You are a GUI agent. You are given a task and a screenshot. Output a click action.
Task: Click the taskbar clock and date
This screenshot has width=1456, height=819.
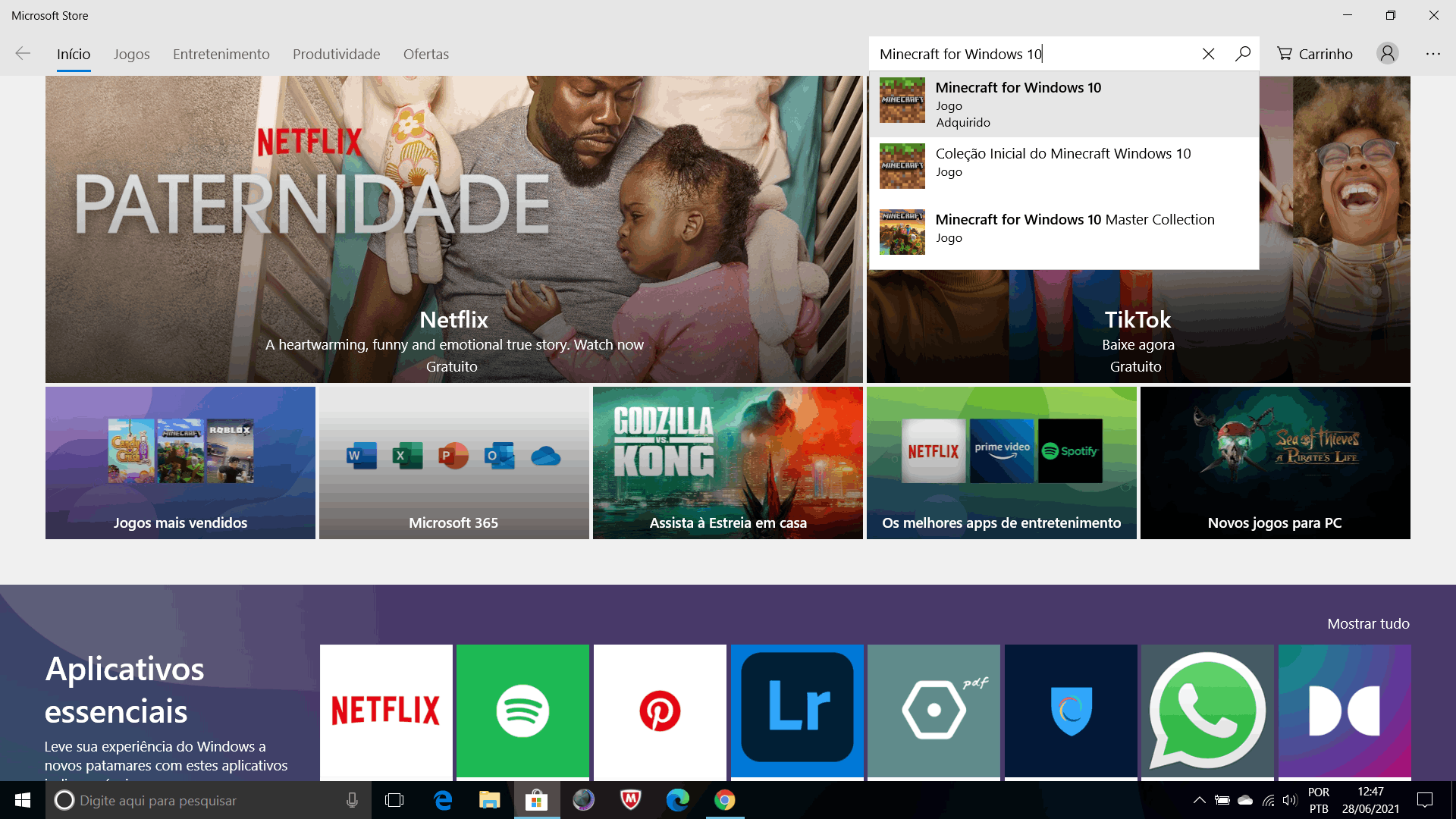[1370, 800]
